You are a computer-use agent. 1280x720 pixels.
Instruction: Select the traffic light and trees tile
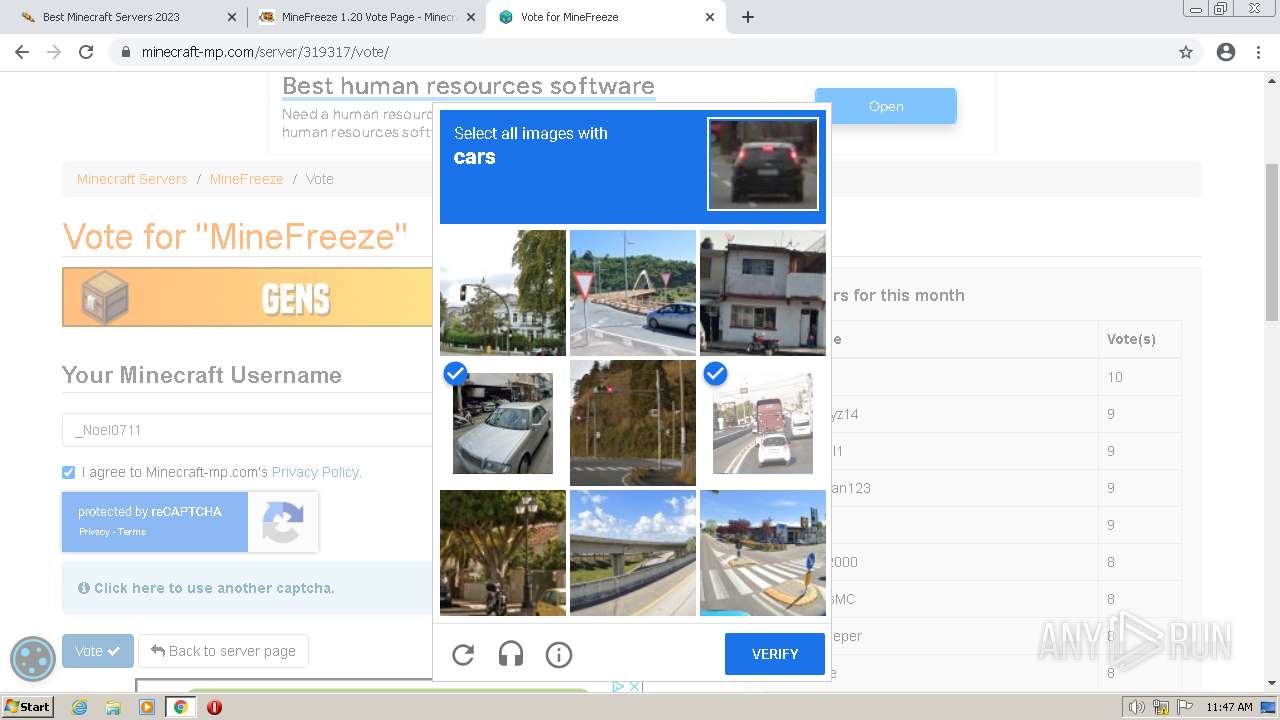click(x=503, y=293)
